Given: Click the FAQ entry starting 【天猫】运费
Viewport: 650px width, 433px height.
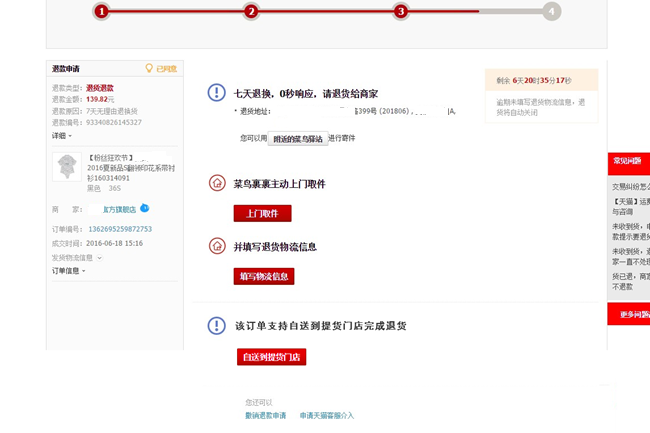Looking at the screenshot, I should pyautogui.click(x=631, y=206).
